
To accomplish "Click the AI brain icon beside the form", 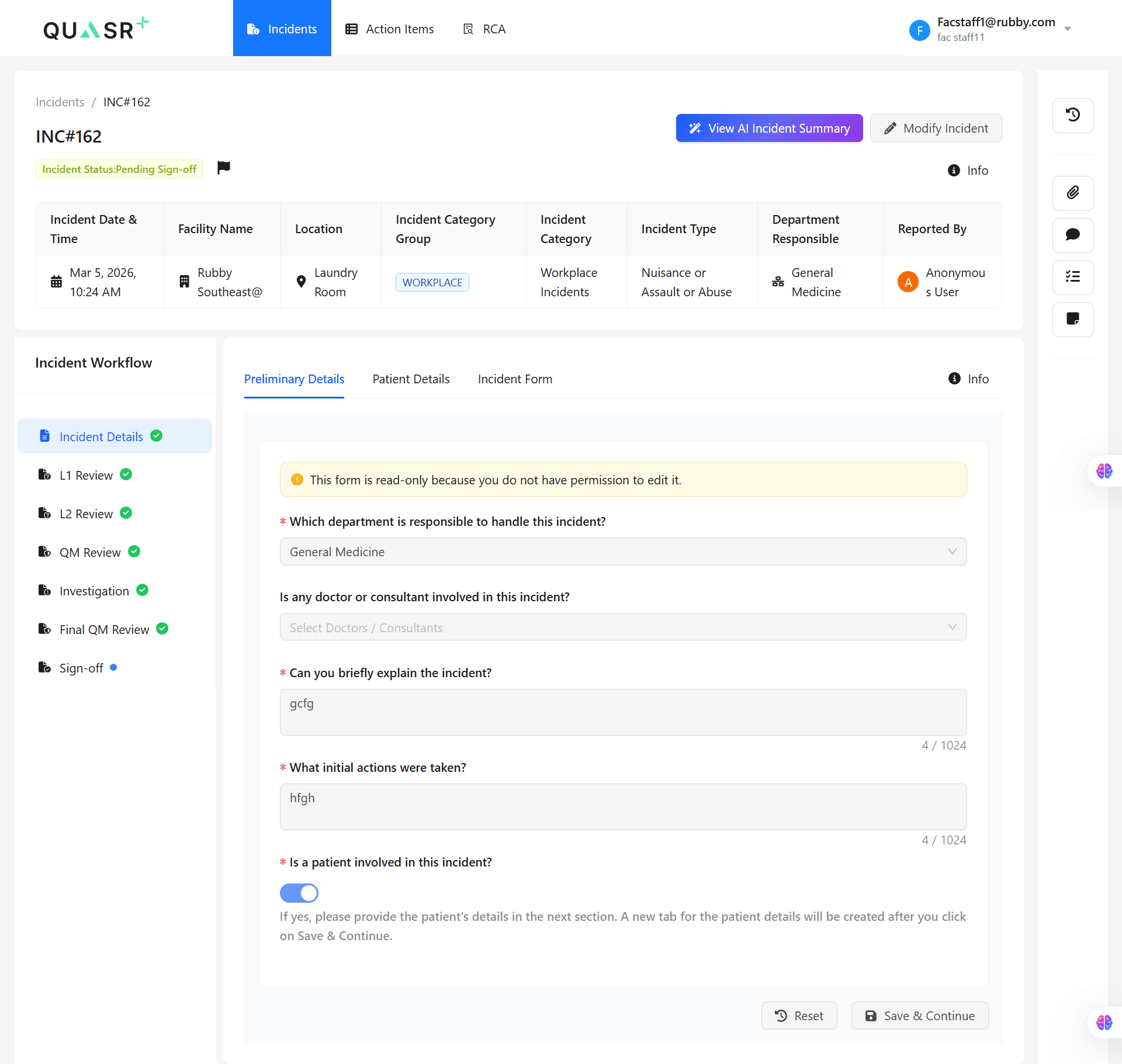I will click(1103, 471).
